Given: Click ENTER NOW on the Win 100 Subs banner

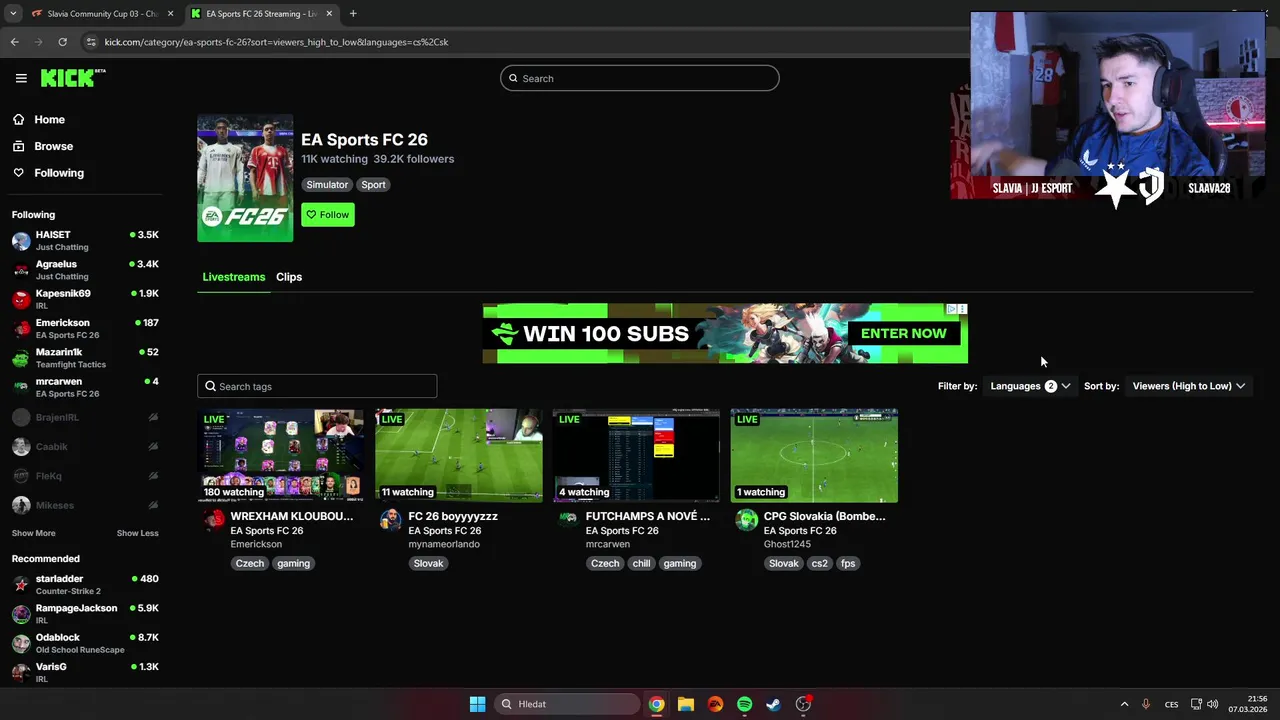Looking at the screenshot, I should pyautogui.click(x=903, y=333).
